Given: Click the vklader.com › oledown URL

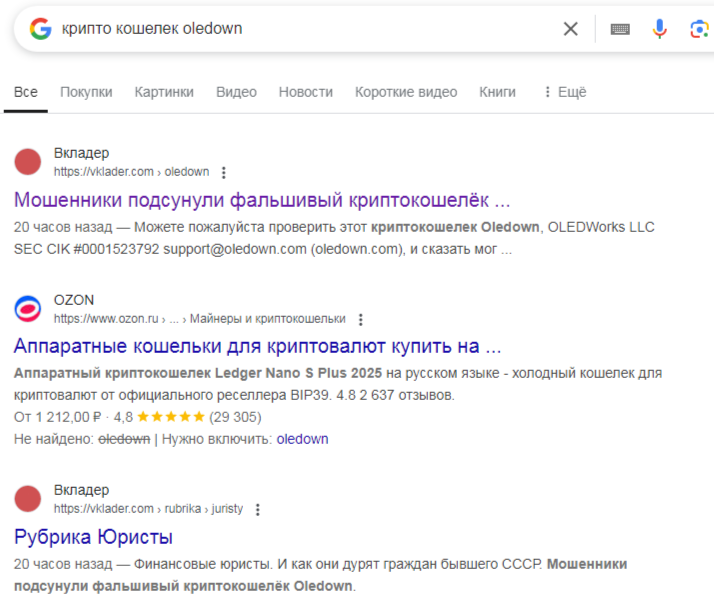Looking at the screenshot, I should [131, 172].
